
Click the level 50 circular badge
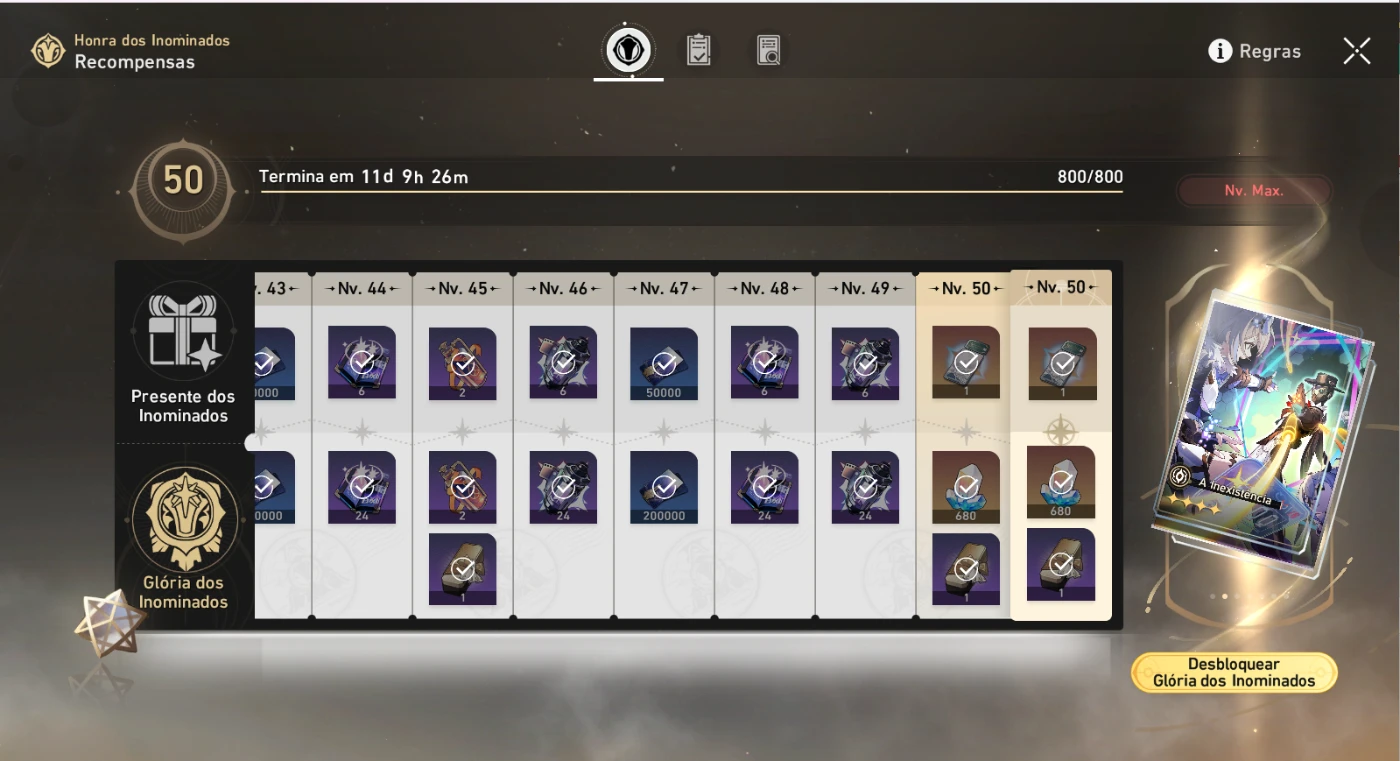pyautogui.click(x=183, y=181)
